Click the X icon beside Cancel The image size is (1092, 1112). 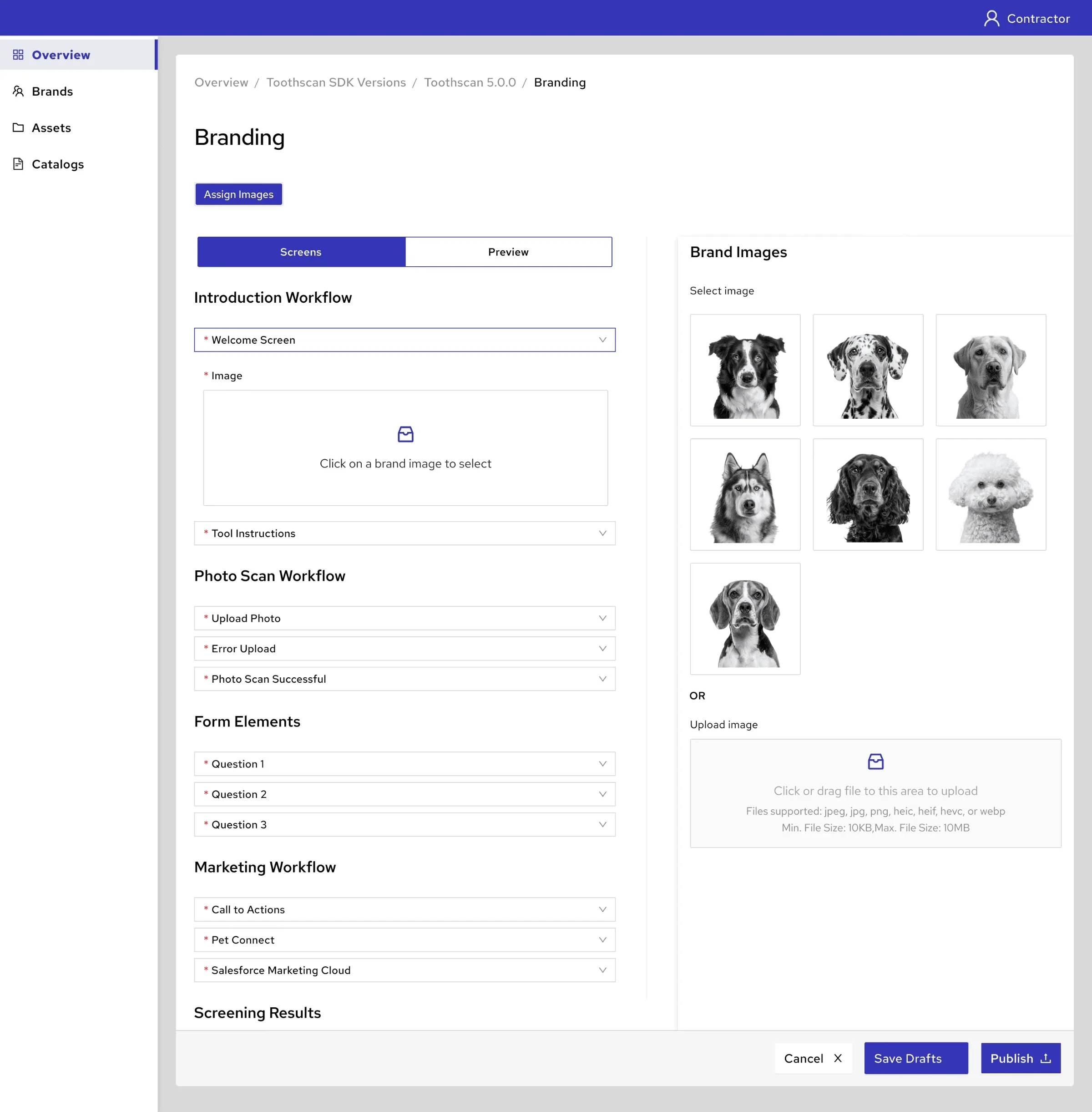coord(837,1058)
